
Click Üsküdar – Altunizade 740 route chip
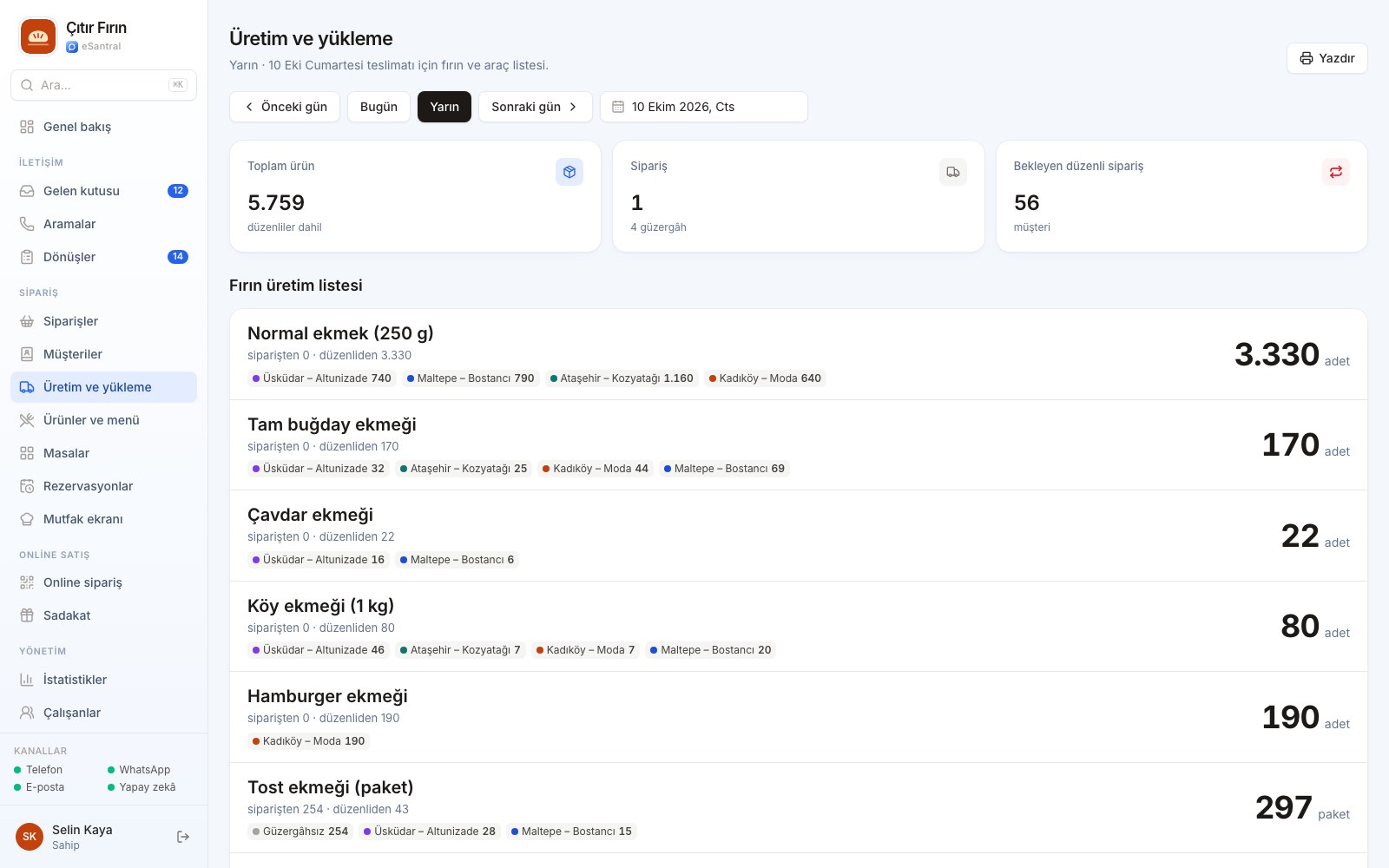(322, 378)
